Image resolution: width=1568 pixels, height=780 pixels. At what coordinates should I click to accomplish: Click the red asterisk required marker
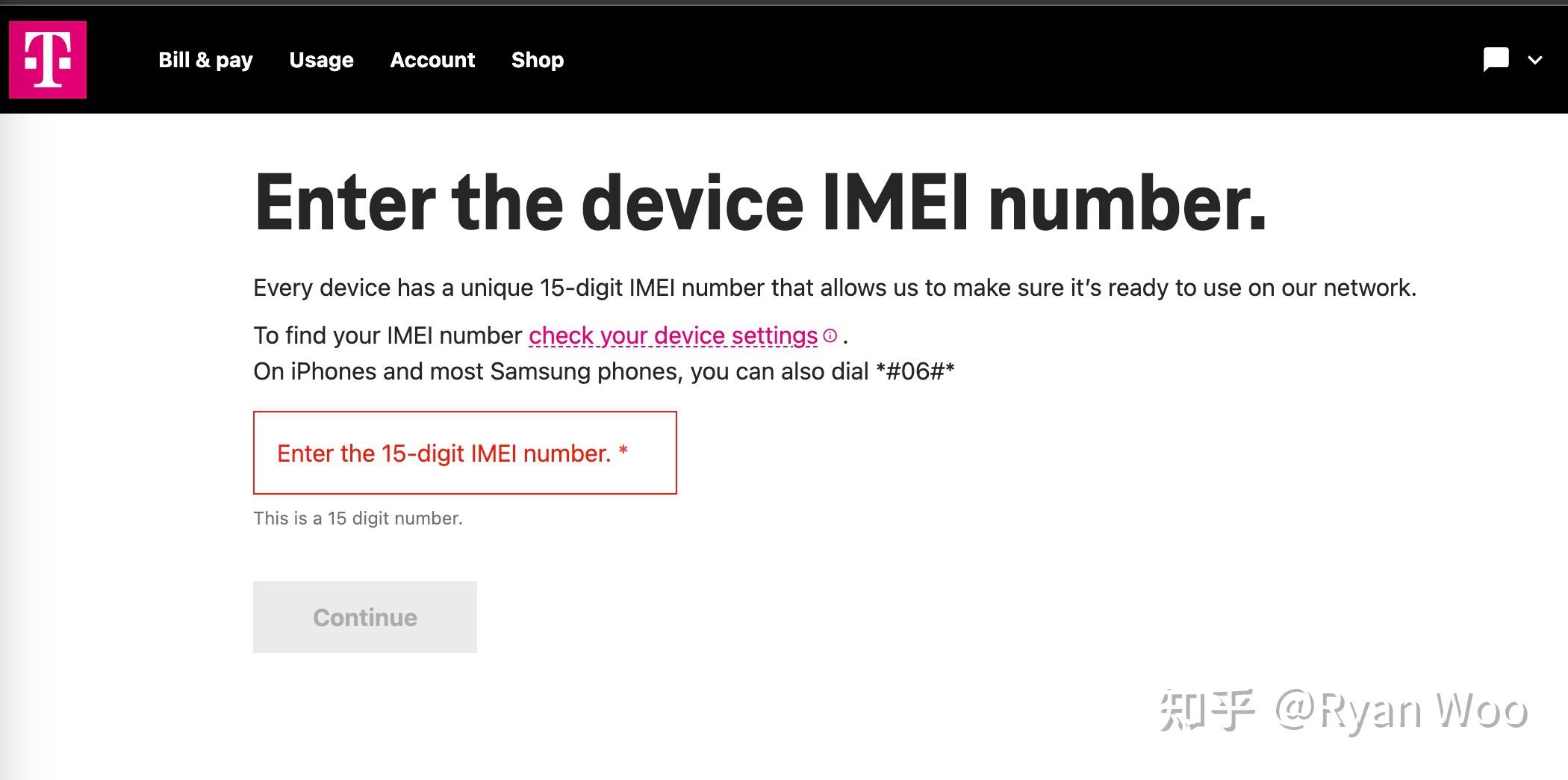coord(623,452)
